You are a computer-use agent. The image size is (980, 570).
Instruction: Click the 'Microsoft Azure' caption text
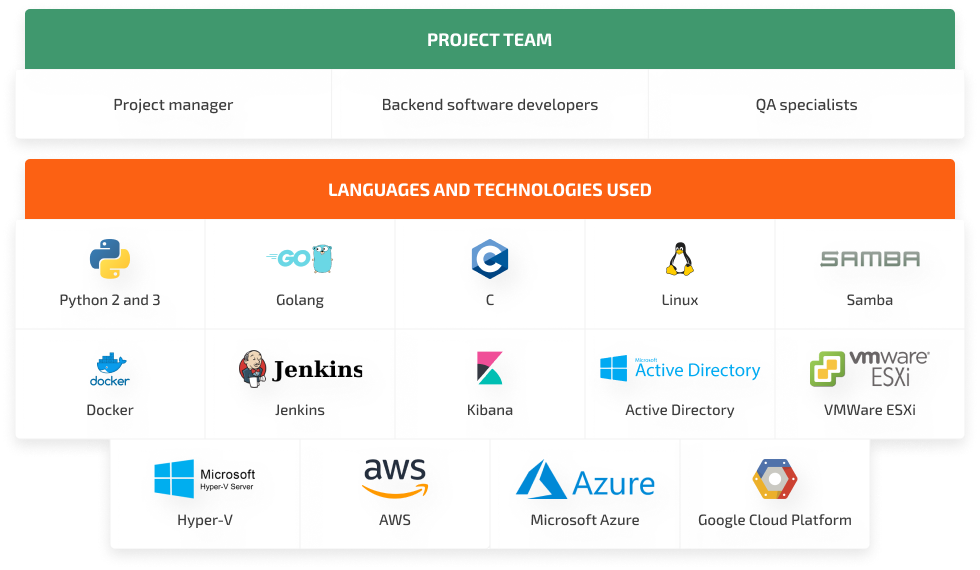(585, 520)
